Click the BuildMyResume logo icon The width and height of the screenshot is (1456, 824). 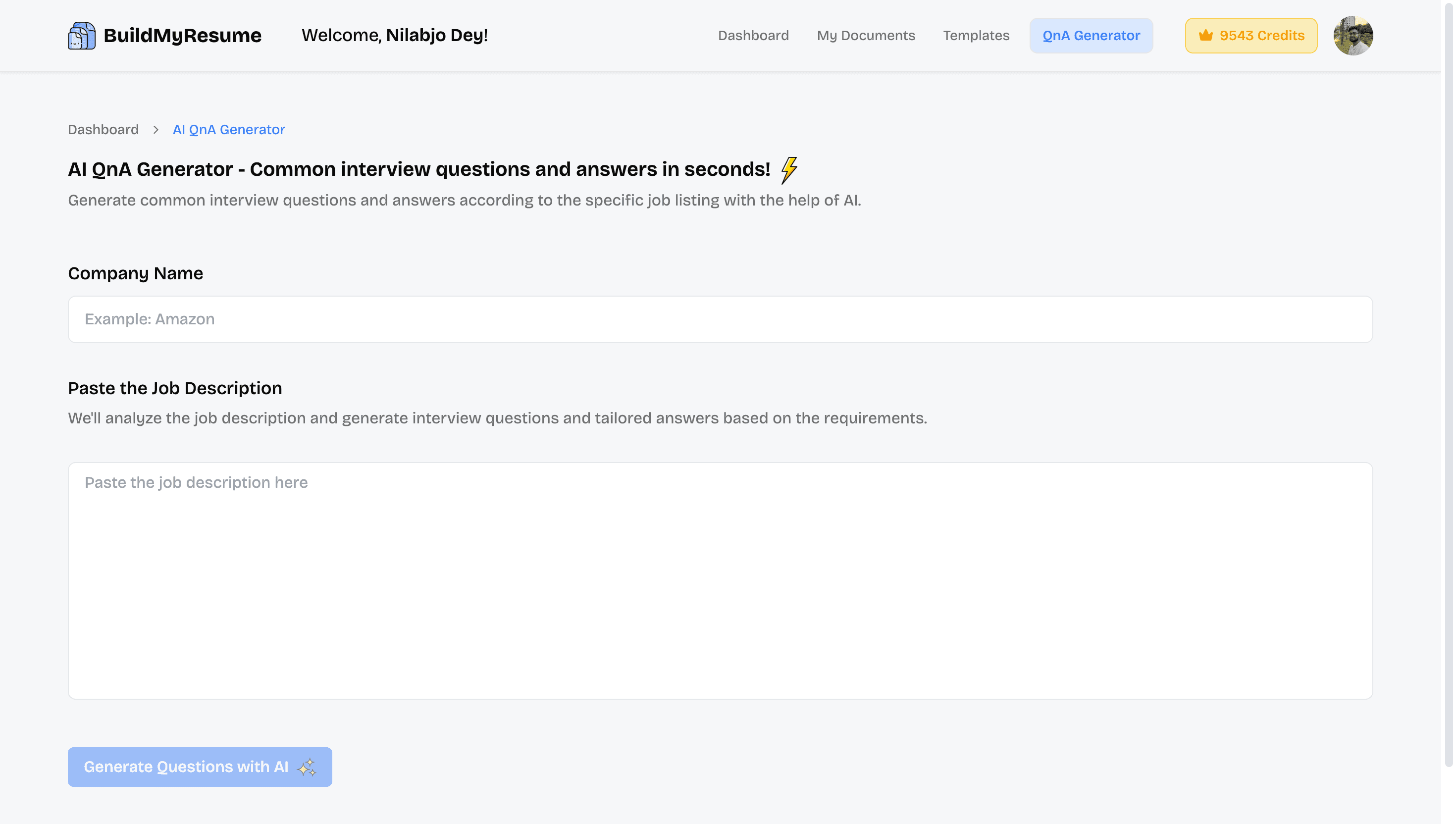(82, 36)
